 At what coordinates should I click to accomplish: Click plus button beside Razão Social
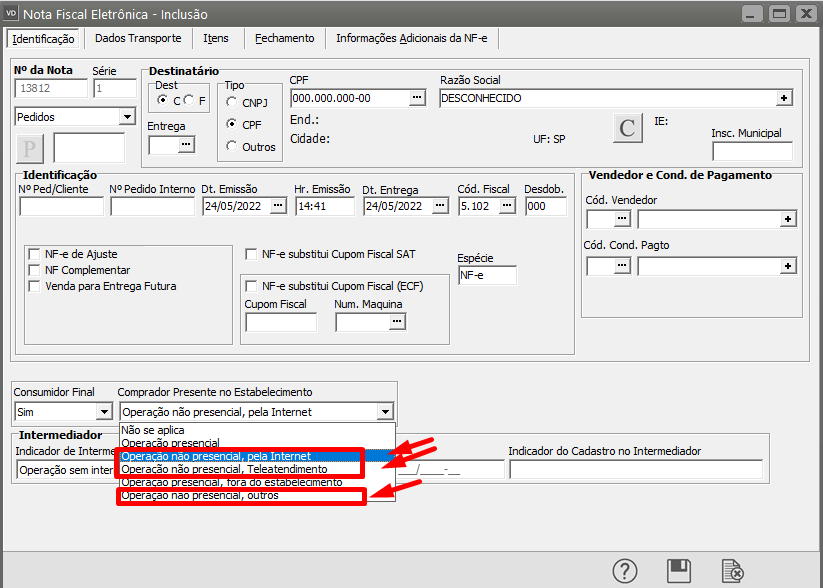point(784,98)
